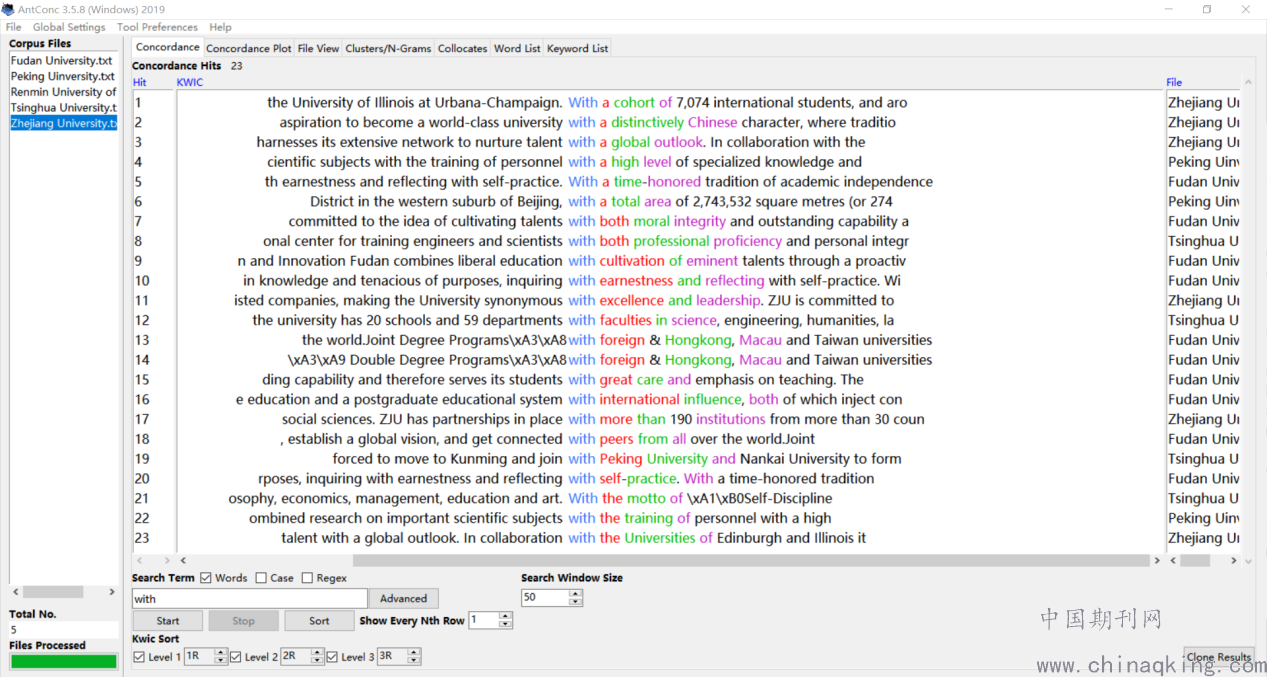The height and width of the screenshot is (677, 1267).
Task: Toggle the Level 2 sort checkbox
Action: coord(236,657)
